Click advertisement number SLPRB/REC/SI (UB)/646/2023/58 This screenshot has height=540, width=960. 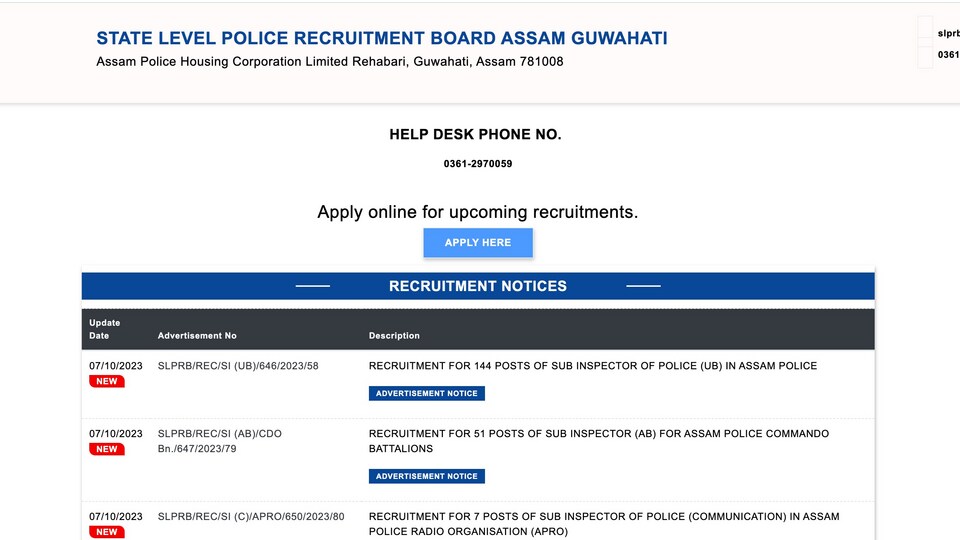[x=238, y=366]
